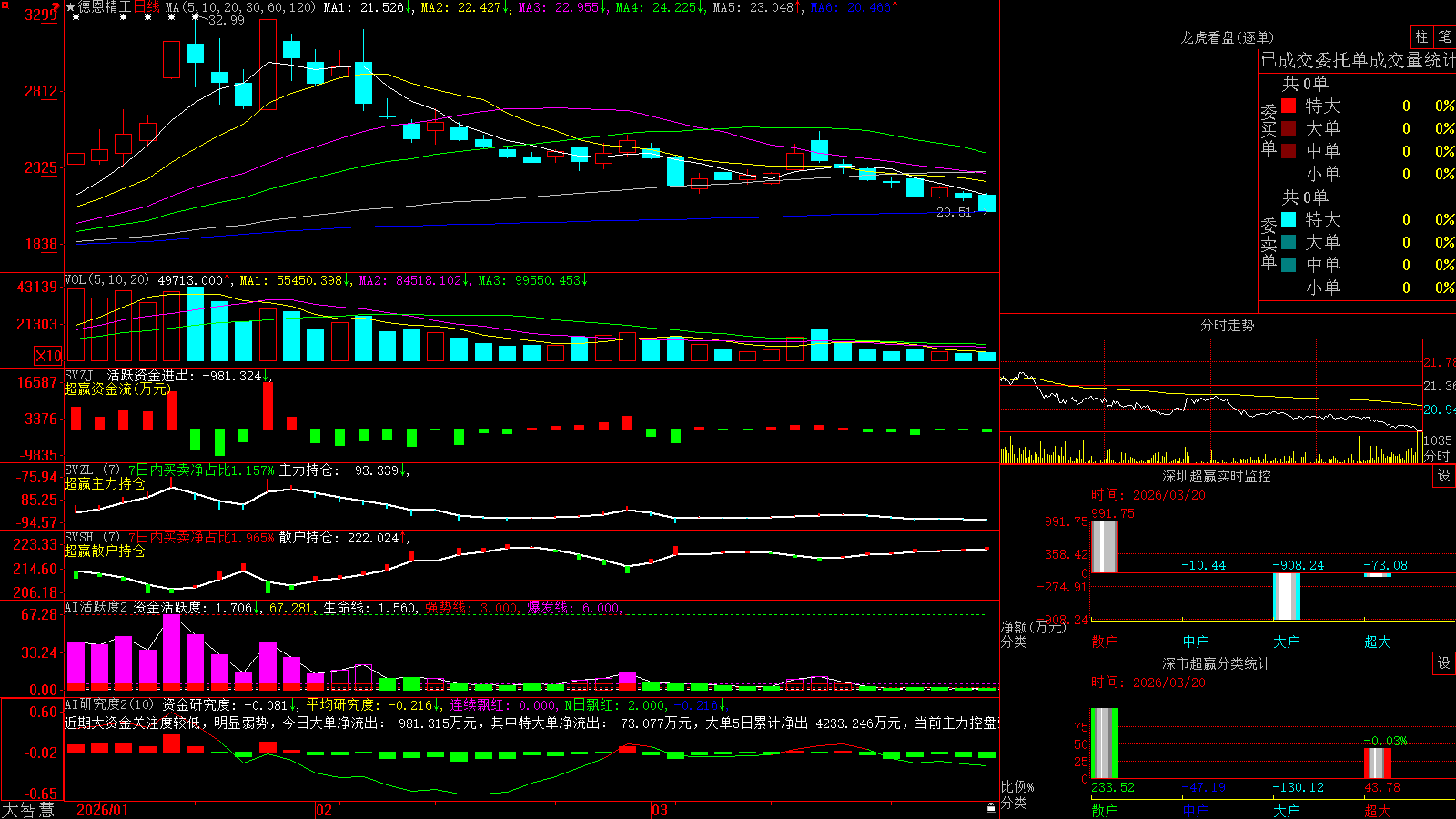
Task: Click the -908.24 大户 net value
Action: tap(1298, 565)
